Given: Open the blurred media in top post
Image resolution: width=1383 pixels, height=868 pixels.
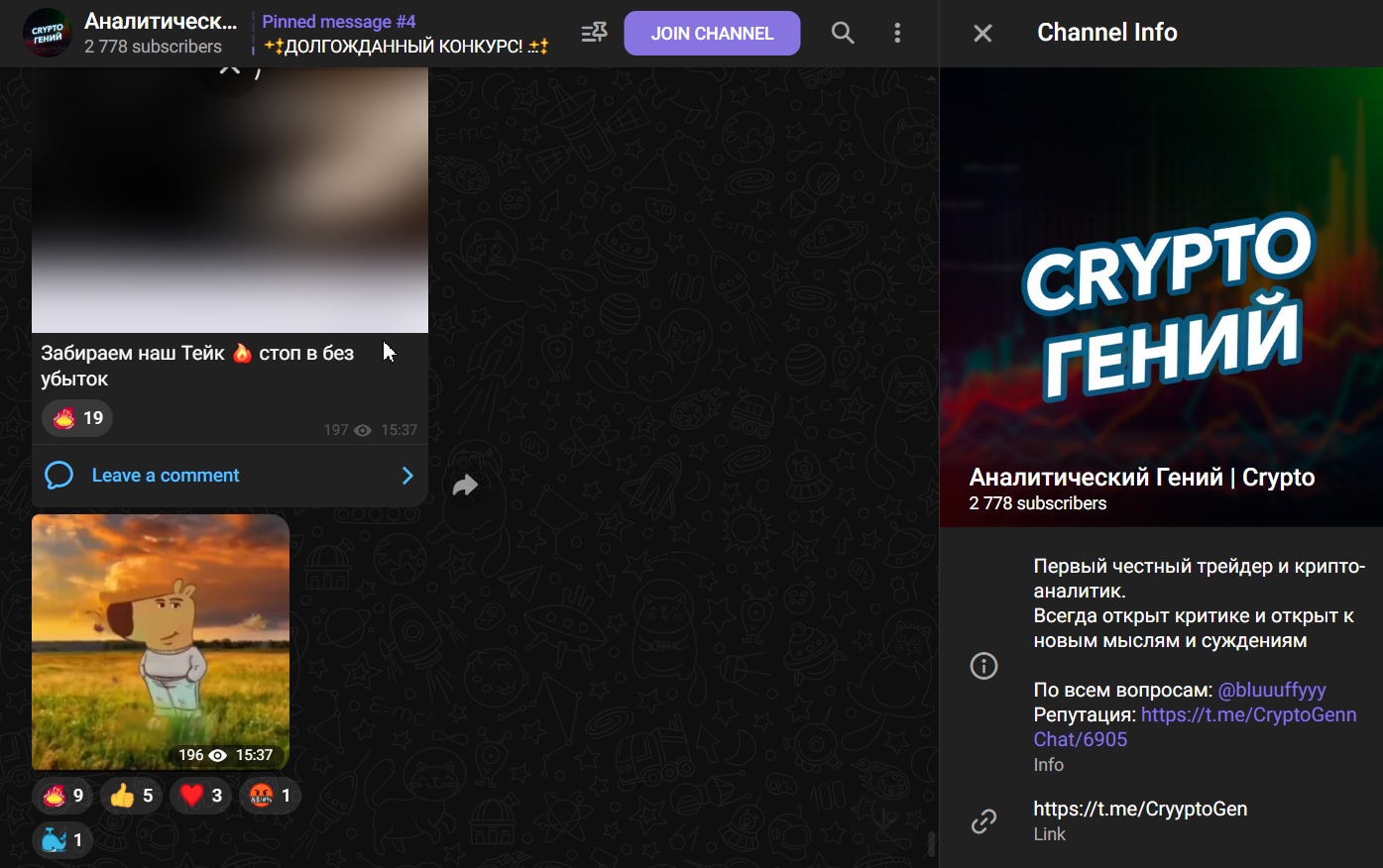Looking at the screenshot, I should coord(230,200).
